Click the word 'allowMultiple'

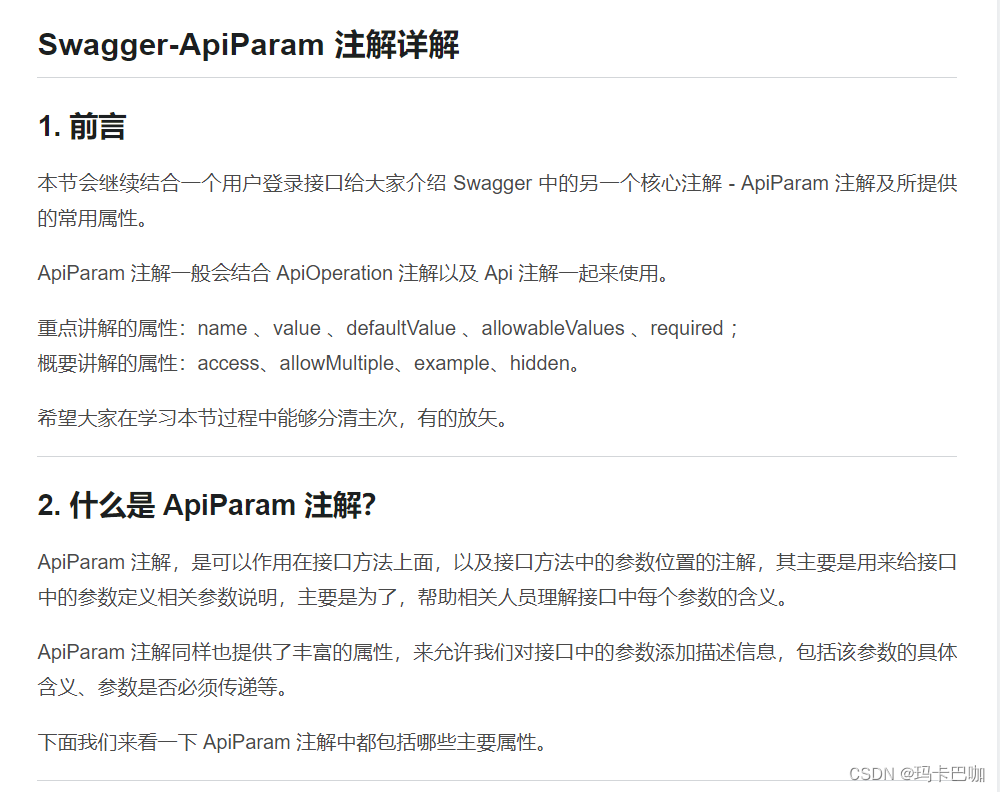337,363
